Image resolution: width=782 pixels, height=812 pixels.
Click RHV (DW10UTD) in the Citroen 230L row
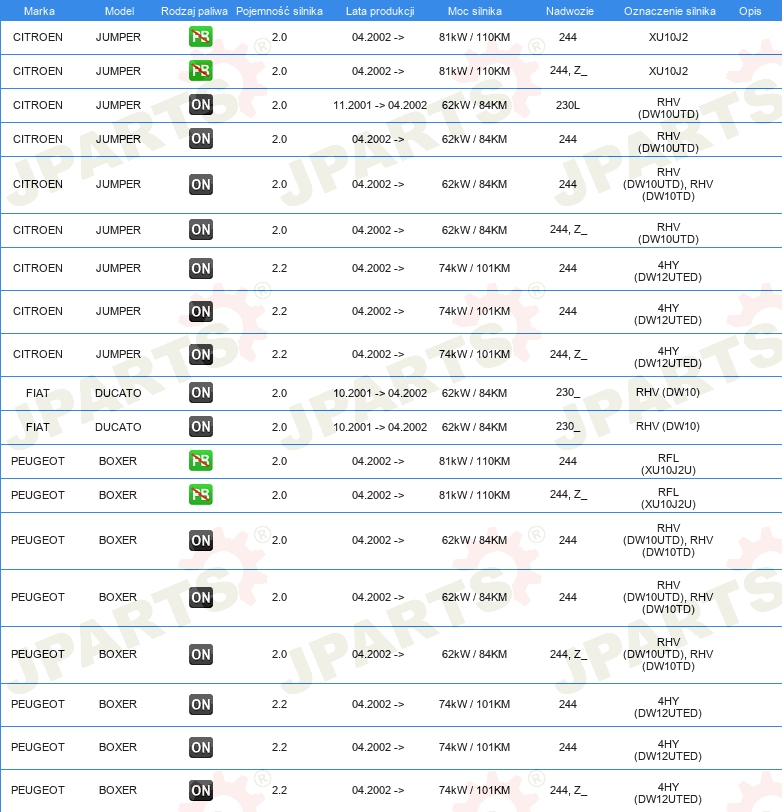pyautogui.click(x=668, y=108)
